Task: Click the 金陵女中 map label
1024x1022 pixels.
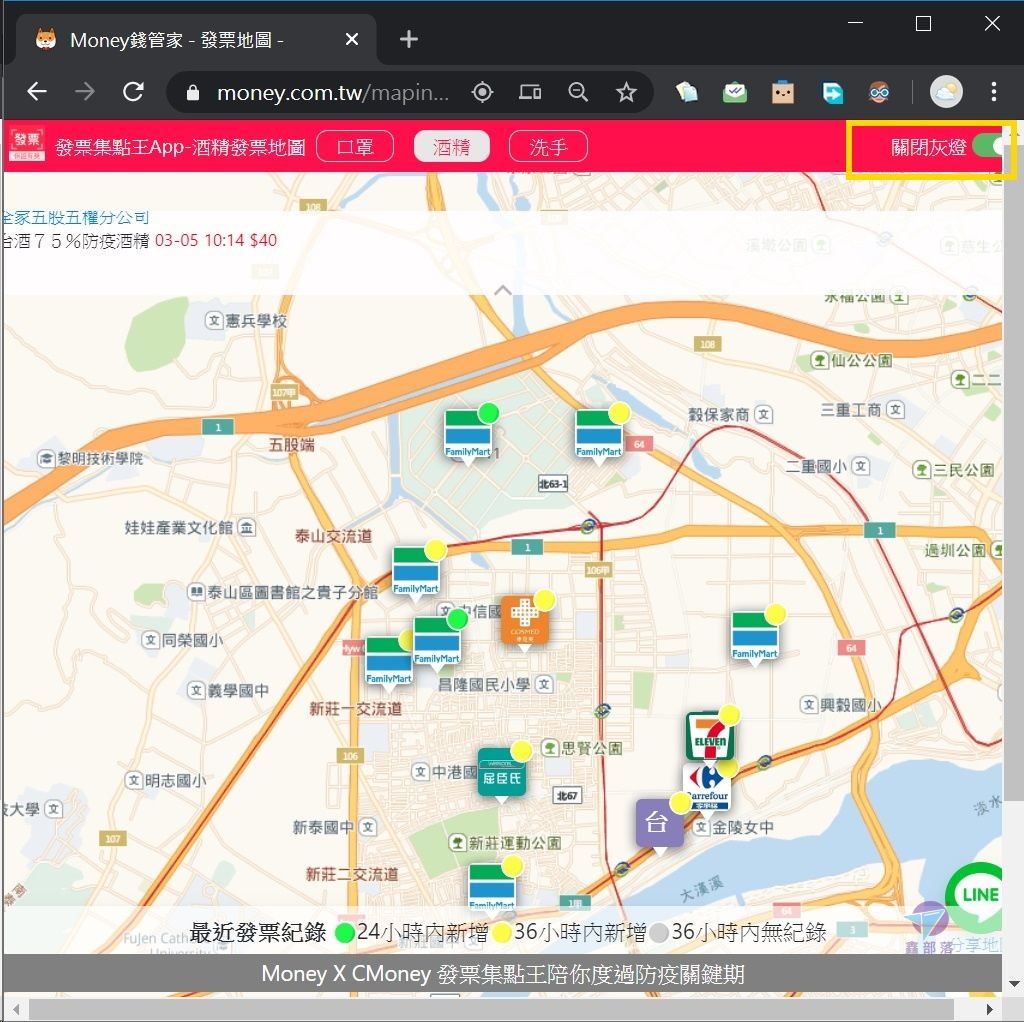Action: click(733, 827)
